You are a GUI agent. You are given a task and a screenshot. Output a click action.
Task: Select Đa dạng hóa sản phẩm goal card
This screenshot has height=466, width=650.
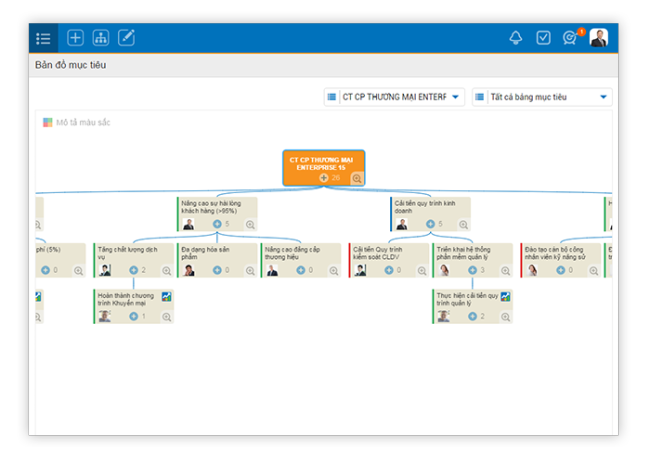tap(217, 254)
